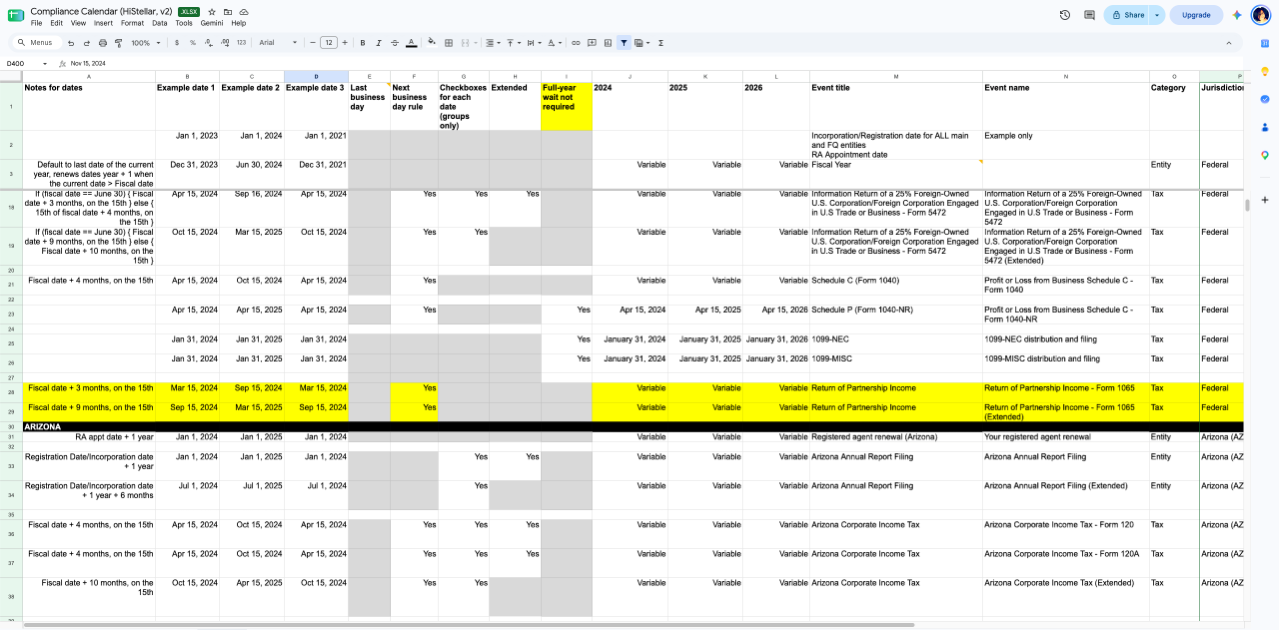
Task: Open the functions sigma menu
Action: tap(661, 43)
